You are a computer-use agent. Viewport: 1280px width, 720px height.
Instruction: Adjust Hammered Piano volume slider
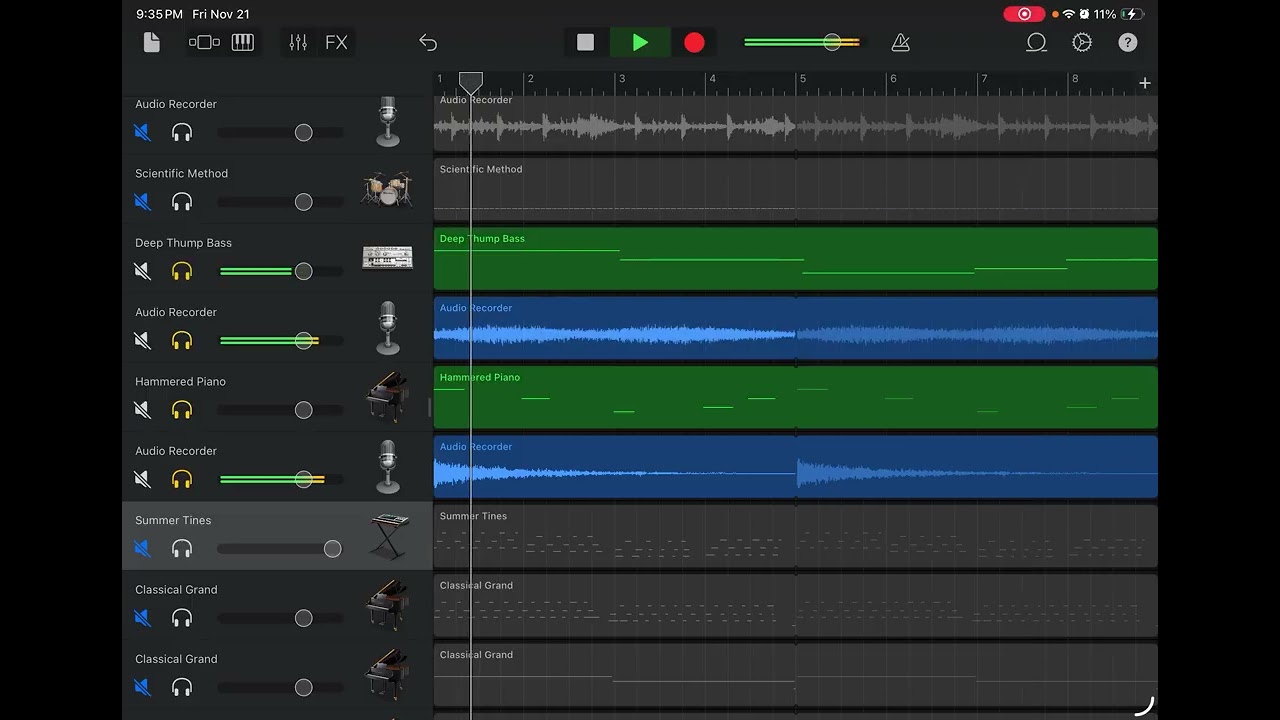click(x=304, y=410)
